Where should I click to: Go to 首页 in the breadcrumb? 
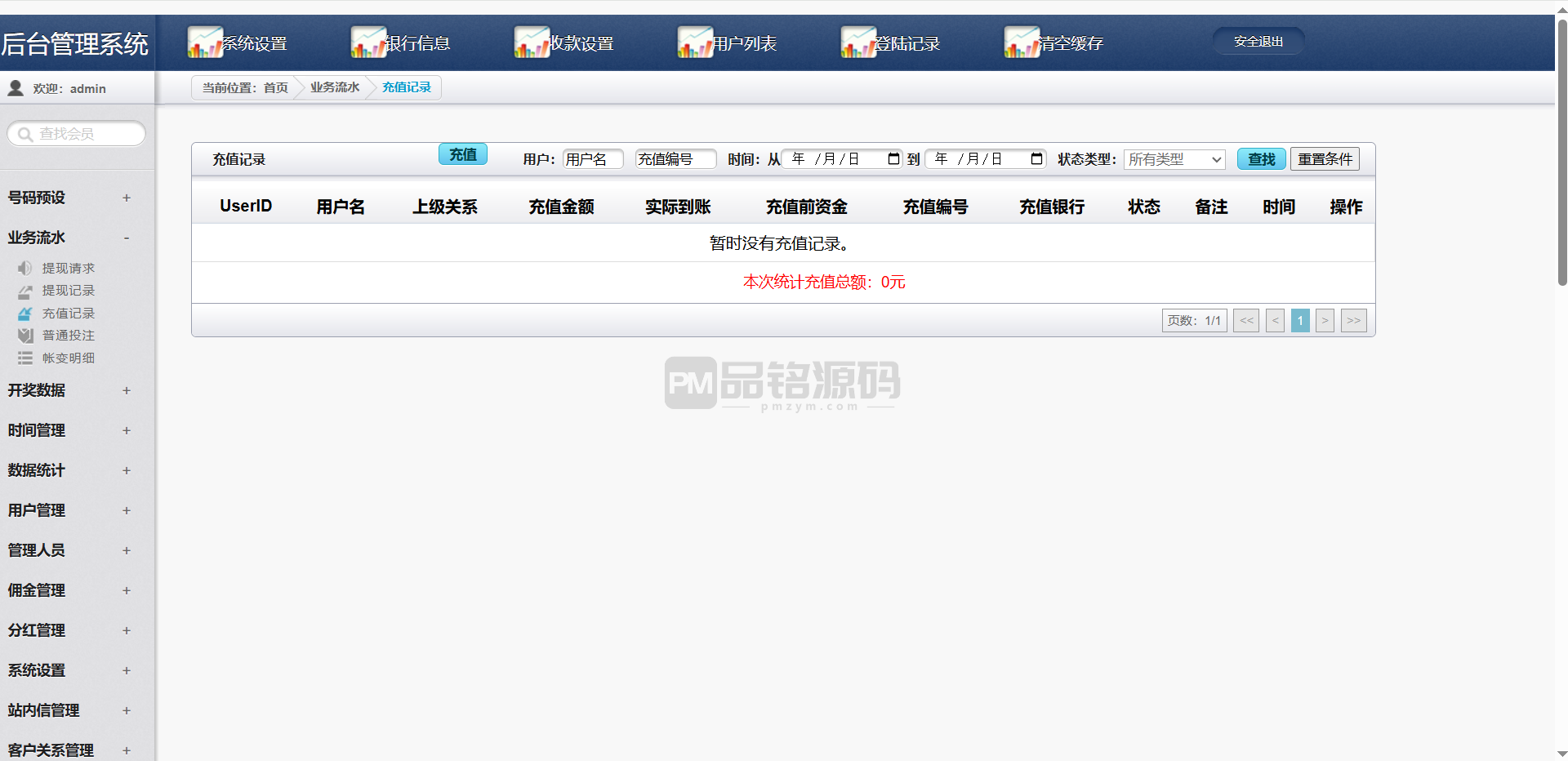click(x=276, y=87)
